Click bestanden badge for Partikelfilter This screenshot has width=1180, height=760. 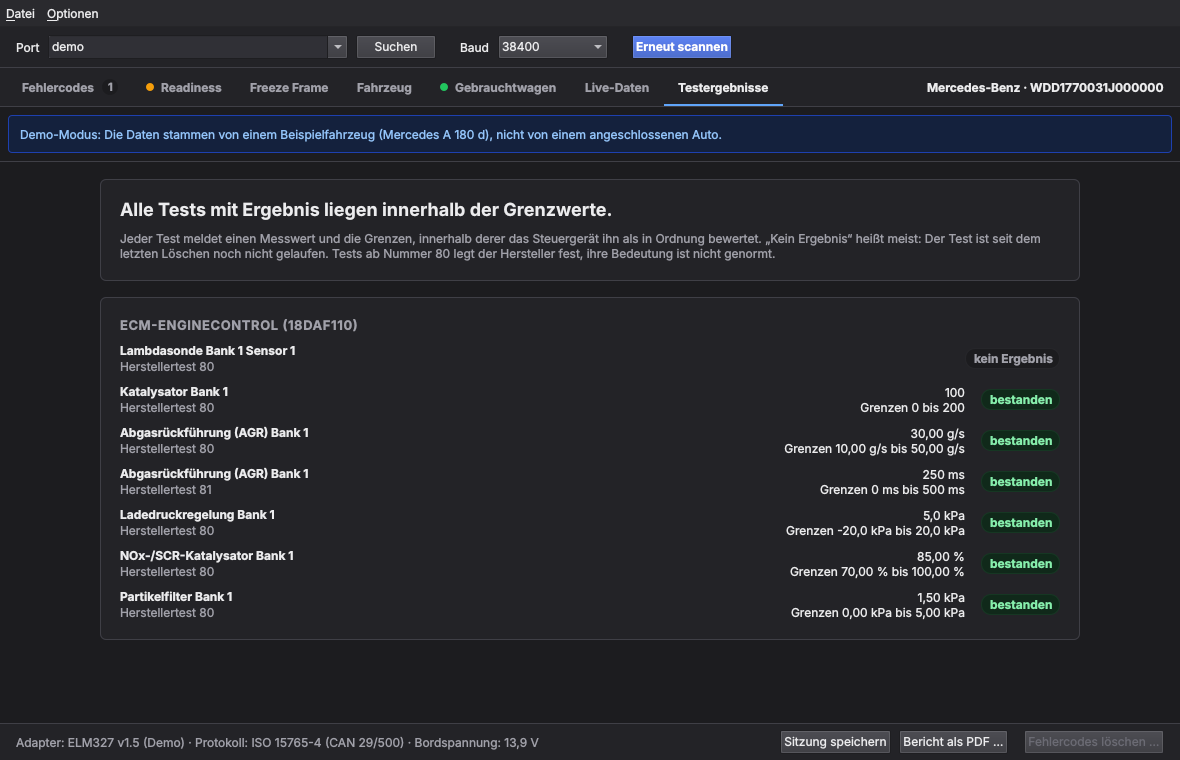[x=1020, y=605]
